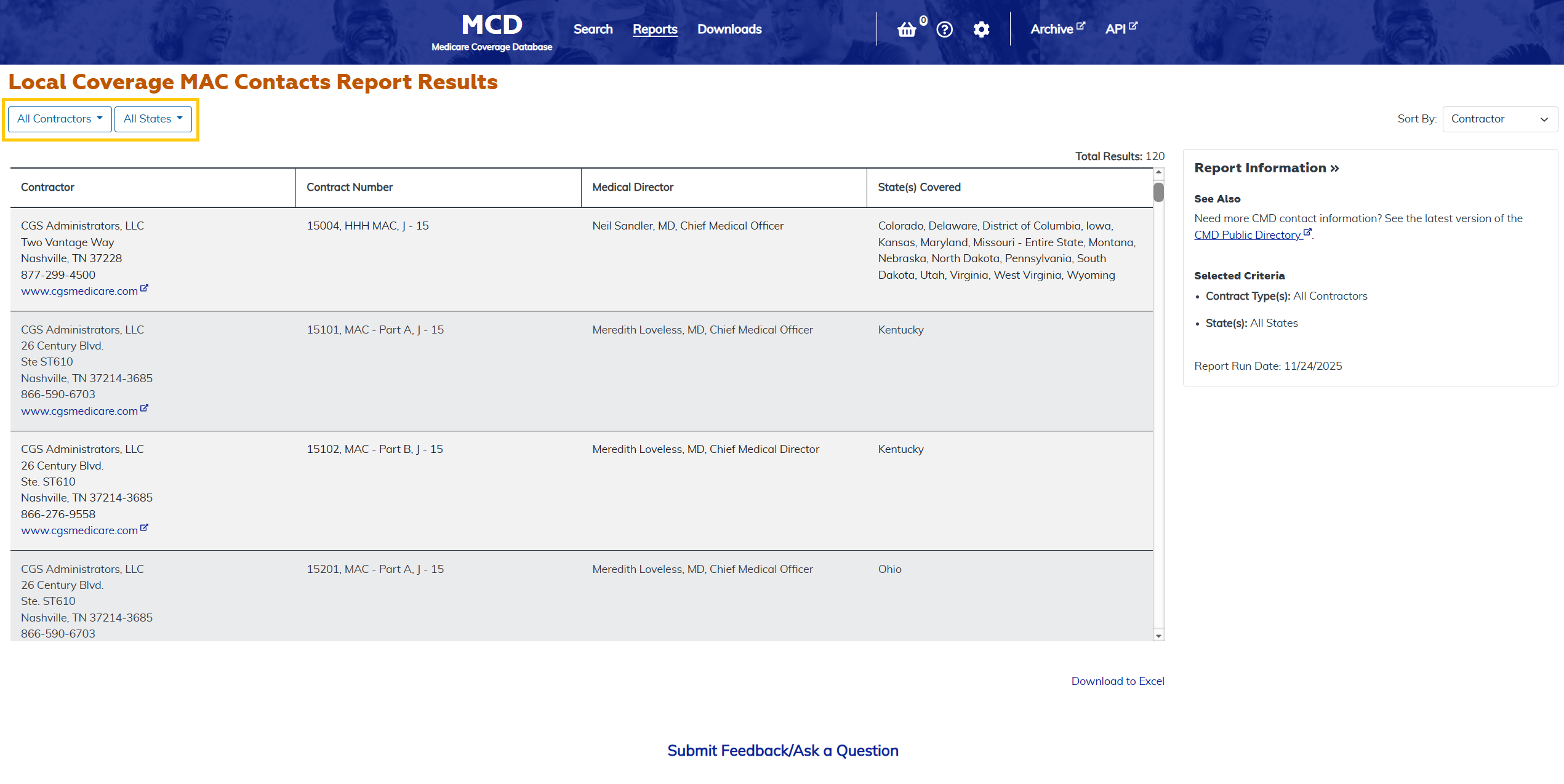This screenshot has width=1564, height=784.
Task: Open the basket icon in header
Action: coord(907,30)
